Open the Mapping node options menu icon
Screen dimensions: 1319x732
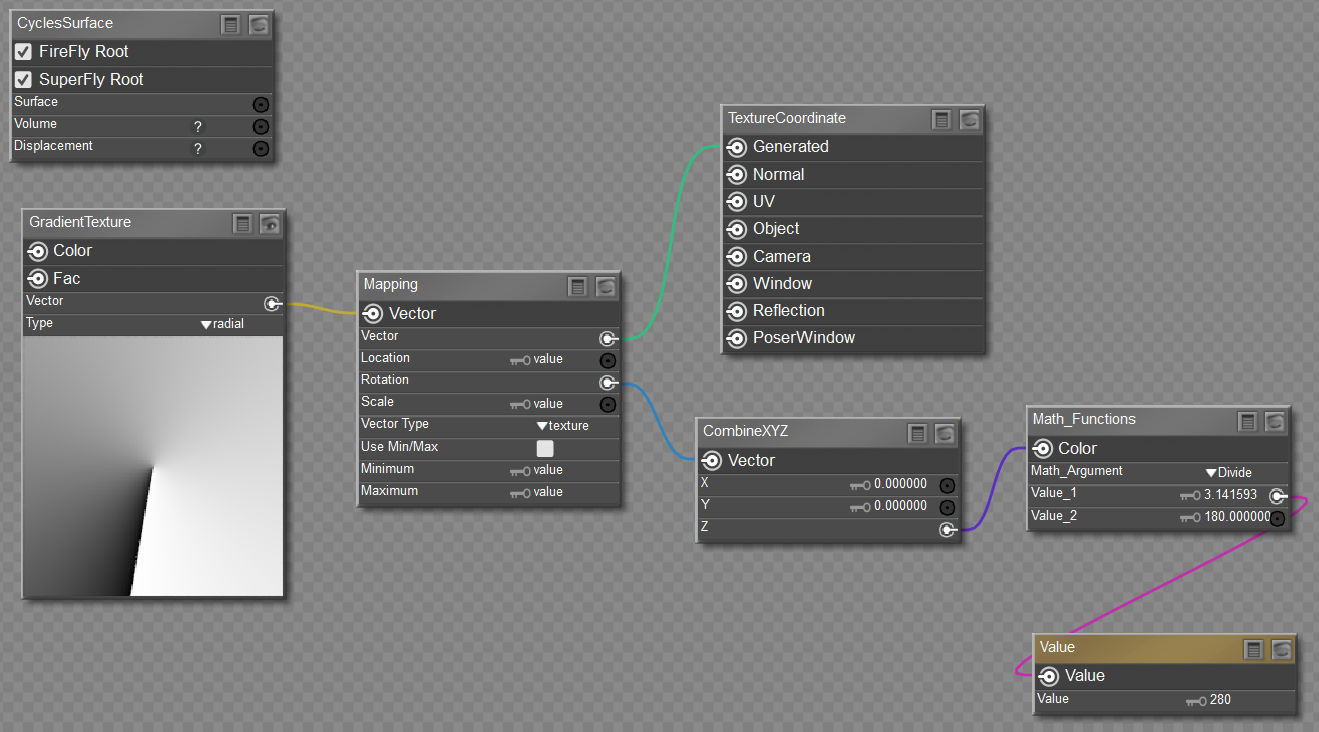click(577, 286)
